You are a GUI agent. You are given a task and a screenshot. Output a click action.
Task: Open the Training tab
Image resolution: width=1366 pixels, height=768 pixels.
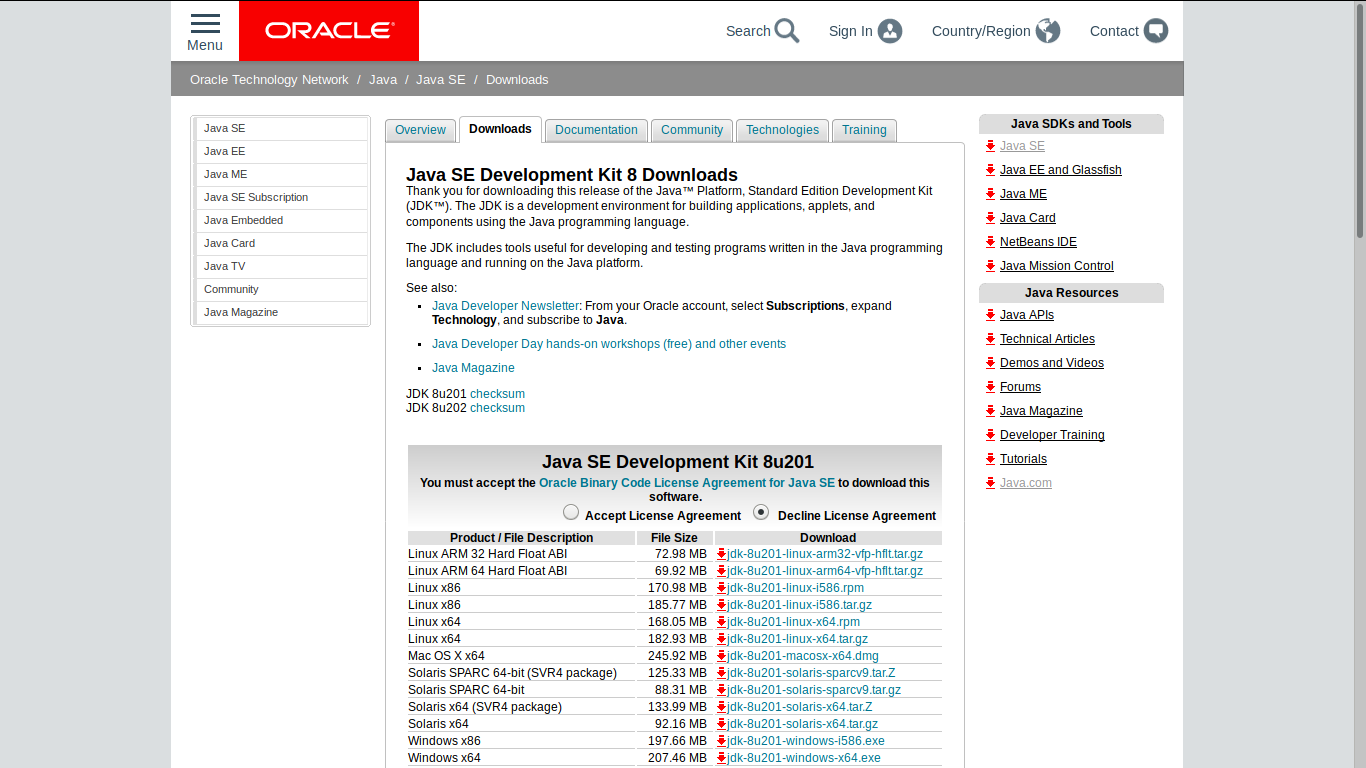tap(864, 130)
